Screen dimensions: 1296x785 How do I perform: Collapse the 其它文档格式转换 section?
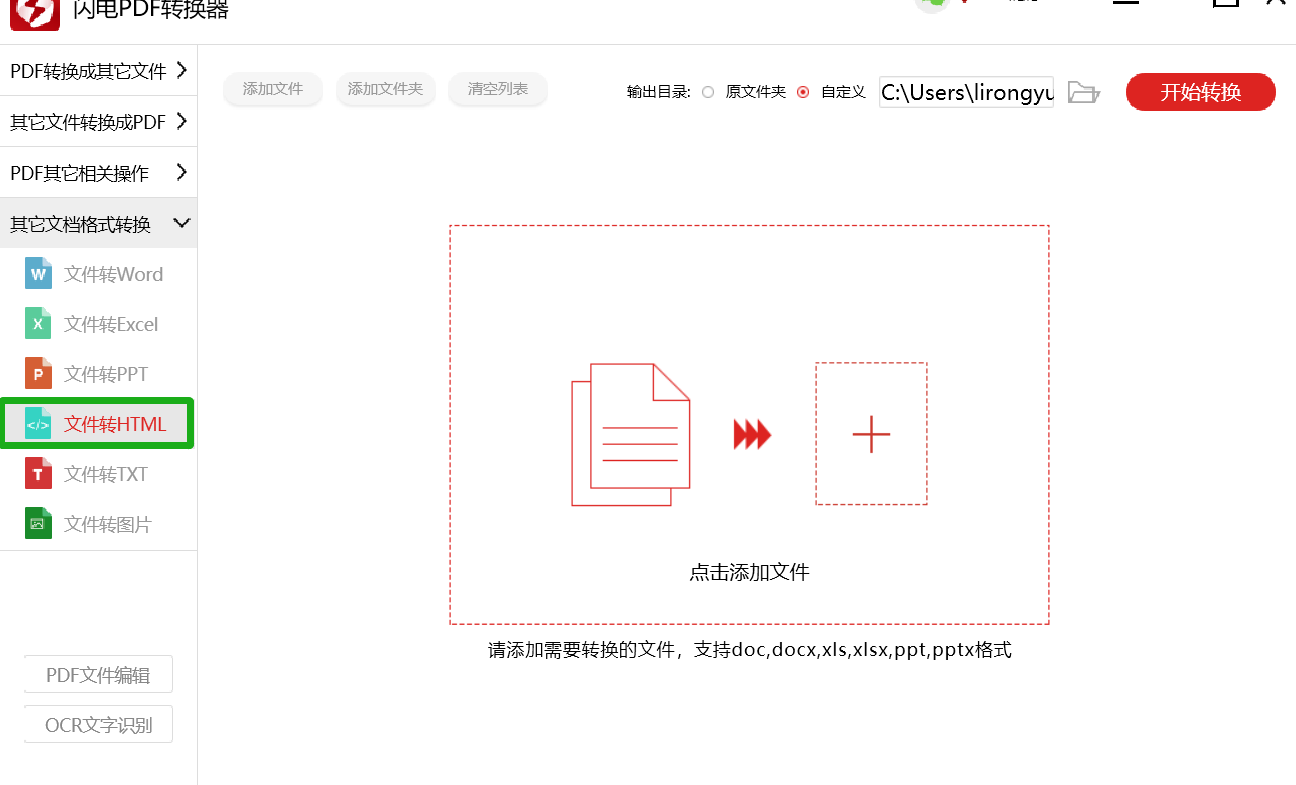[98, 222]
